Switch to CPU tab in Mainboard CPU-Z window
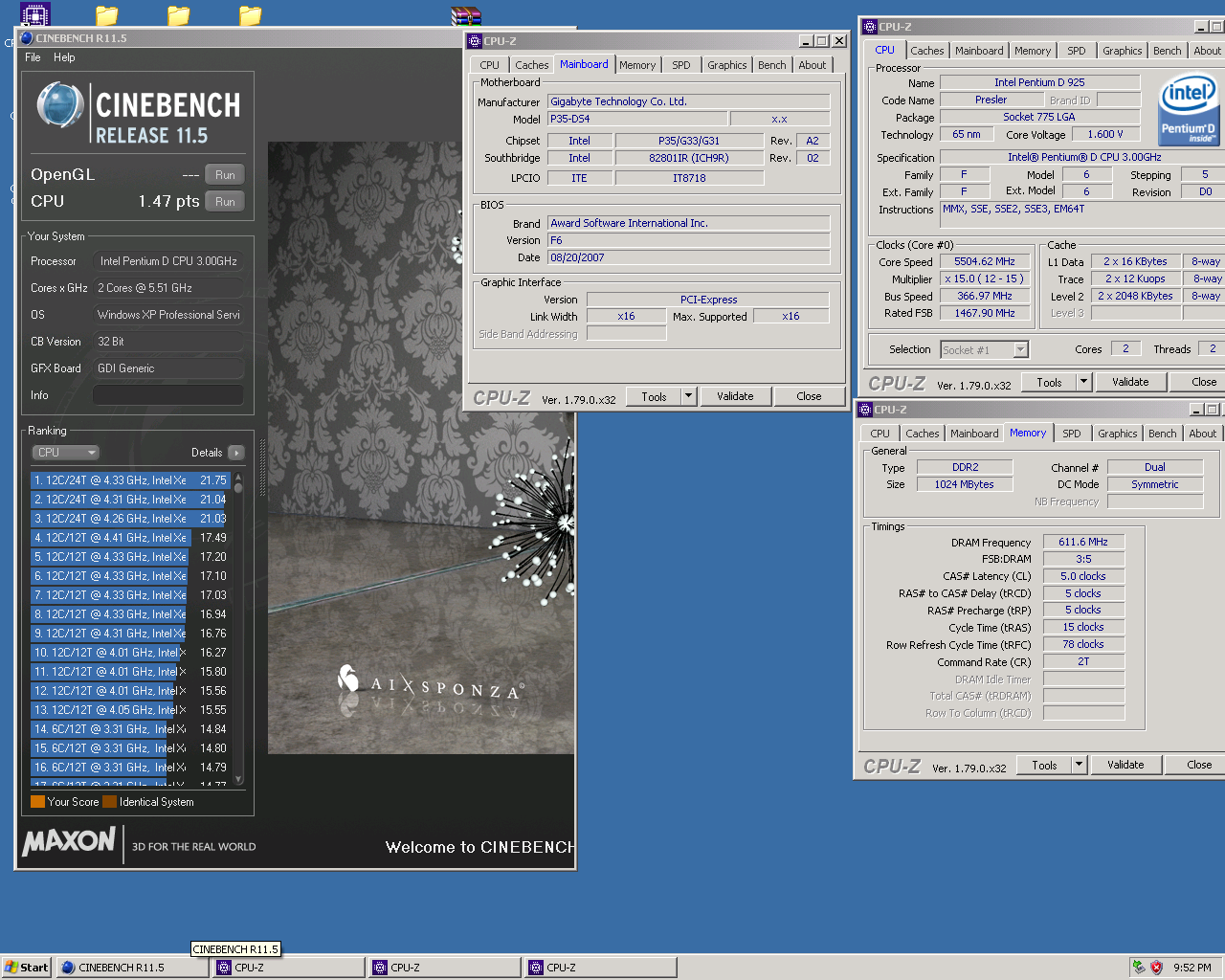1225x980 pixels. click(x=490, y=65)
